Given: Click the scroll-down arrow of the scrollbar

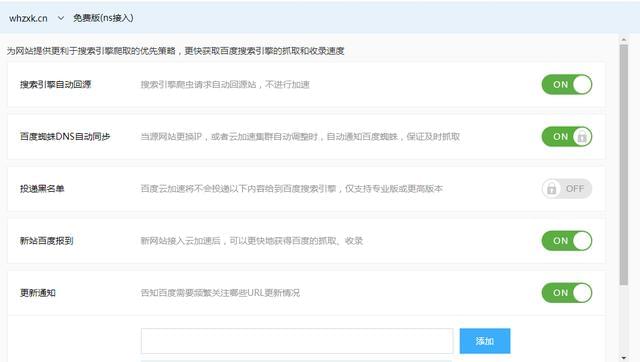Looking at the screenshot, I should pyautogui.click(x=623, y=358).
